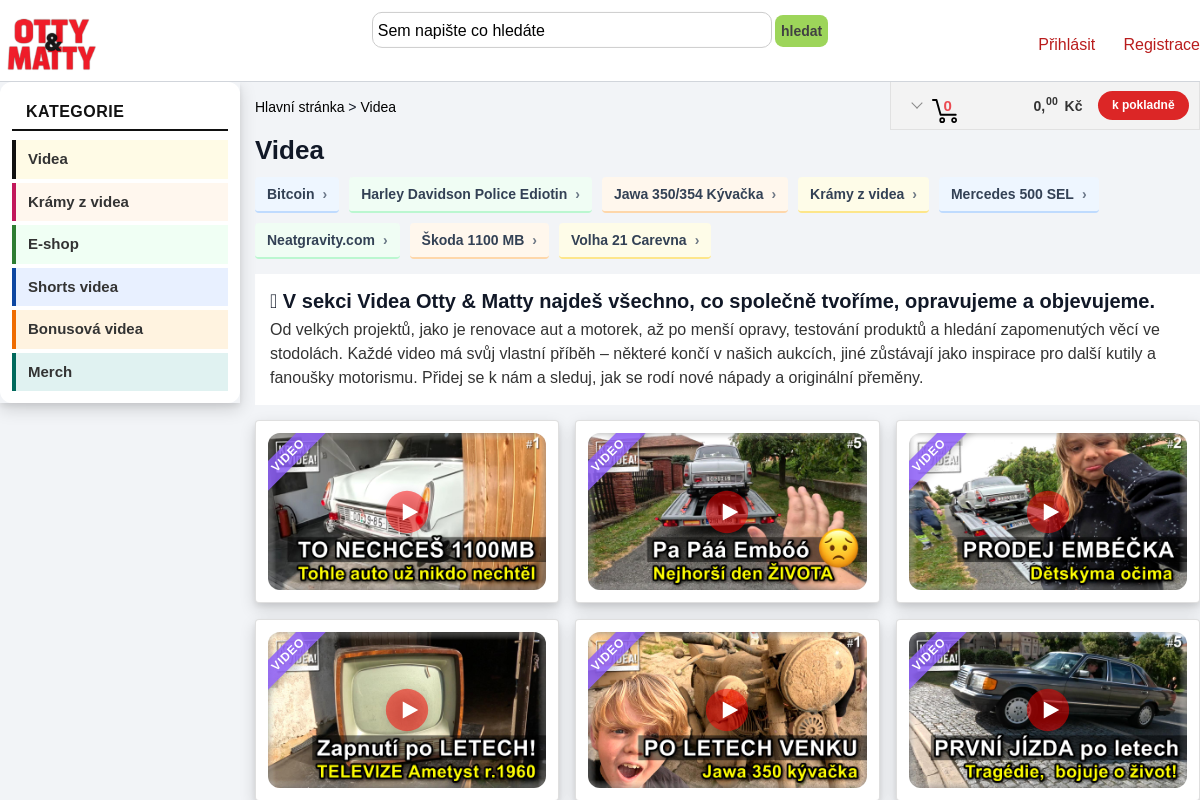Open the Neatgravity.com subcategory chip
The image size is (1200, 800).
(x=327, y=240)
